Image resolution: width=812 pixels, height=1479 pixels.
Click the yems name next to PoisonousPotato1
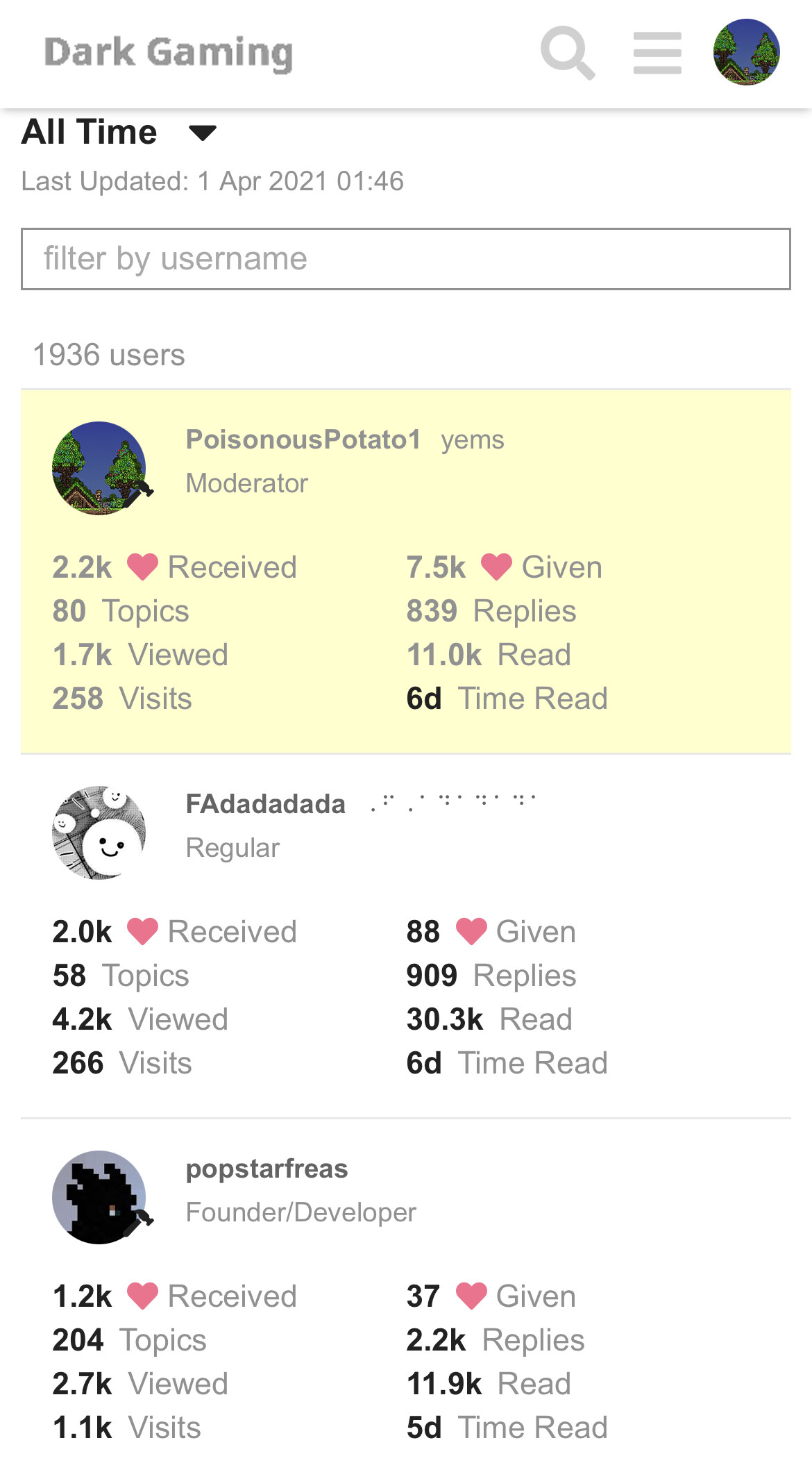coord(473,440)
